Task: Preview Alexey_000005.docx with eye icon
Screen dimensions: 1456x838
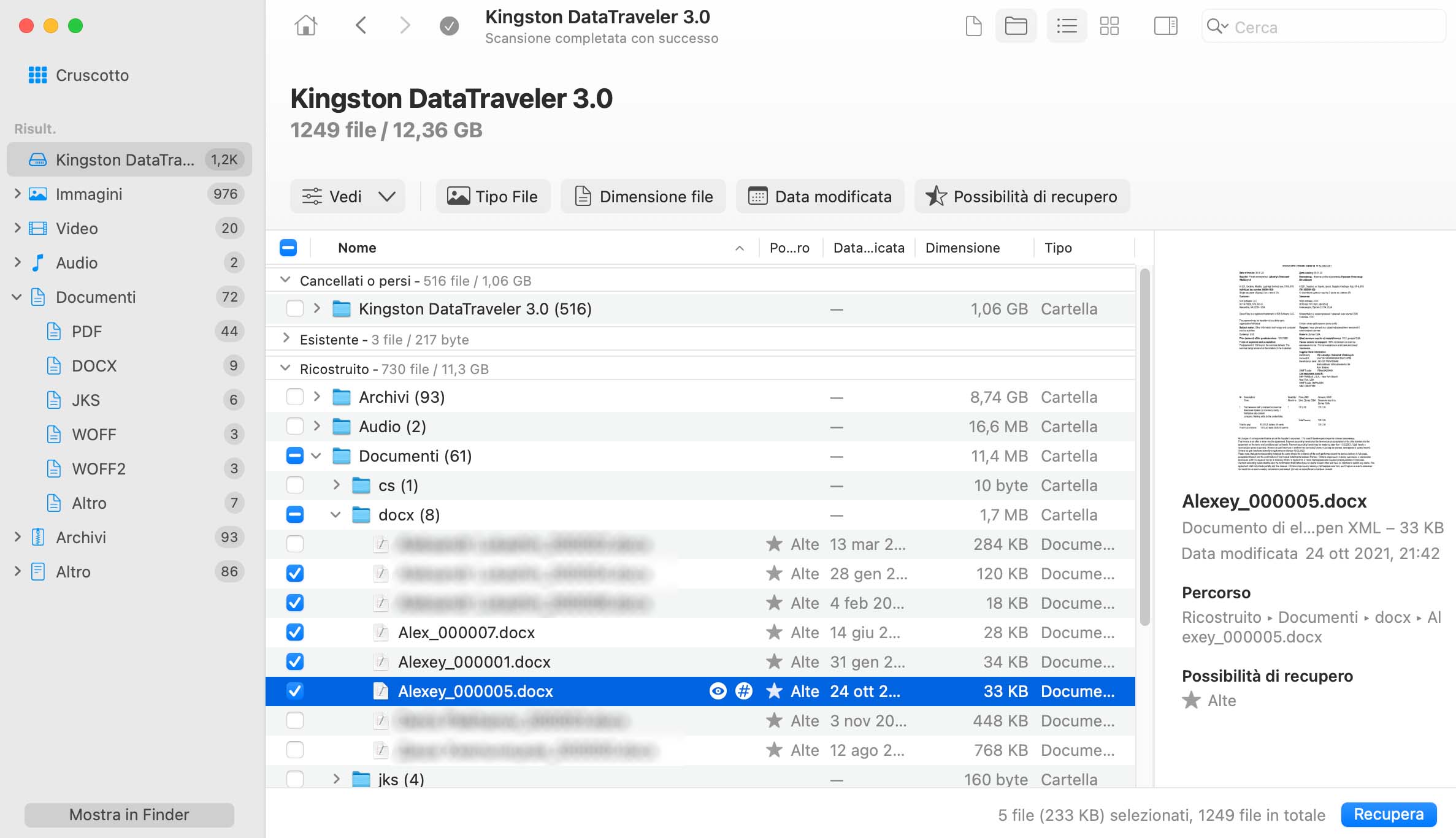Action: coord(718,691)
